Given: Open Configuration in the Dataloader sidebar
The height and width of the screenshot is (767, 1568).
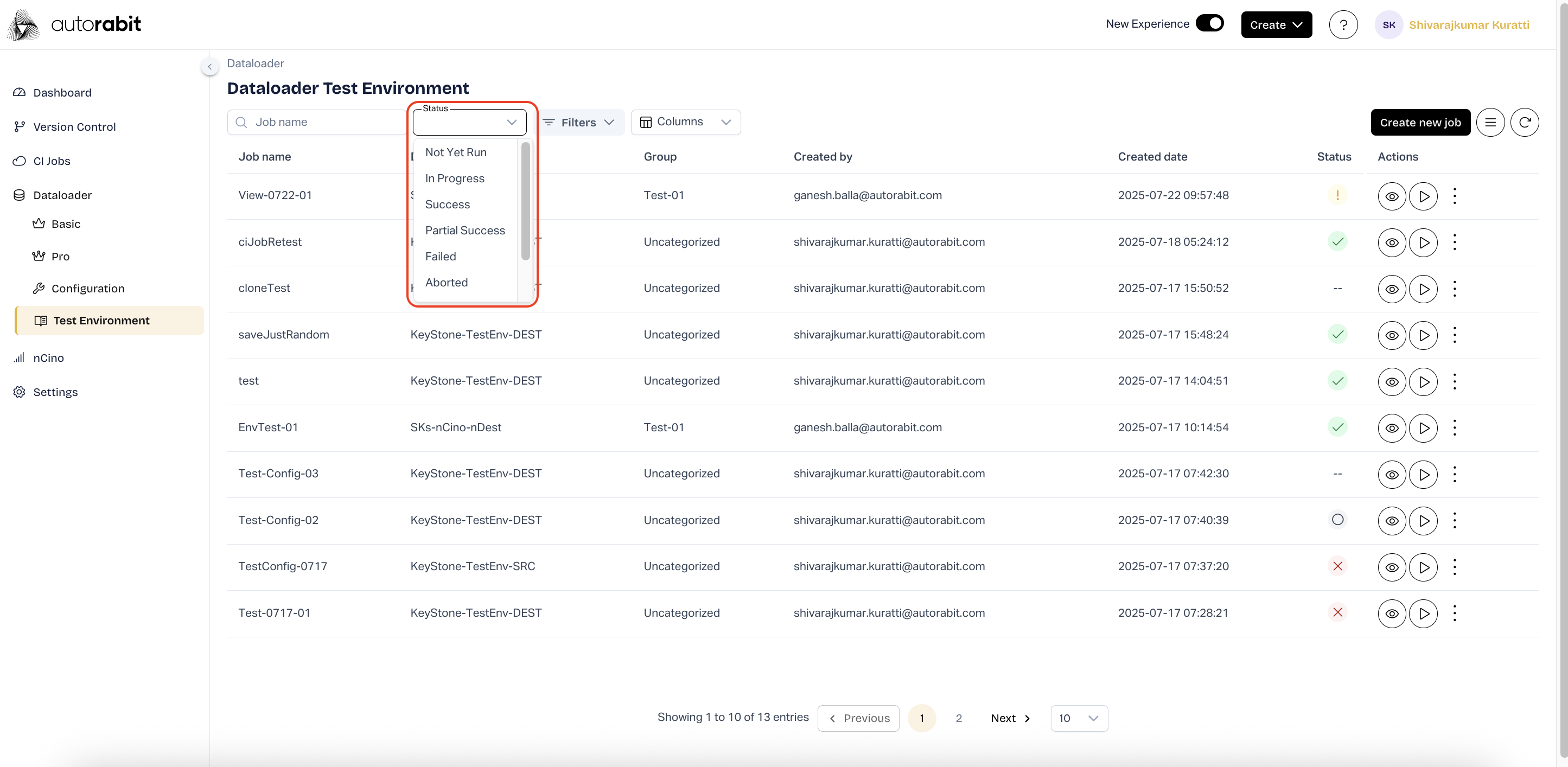Looking at the screenshot, I should pyautogui.click(x=88, y=288).
